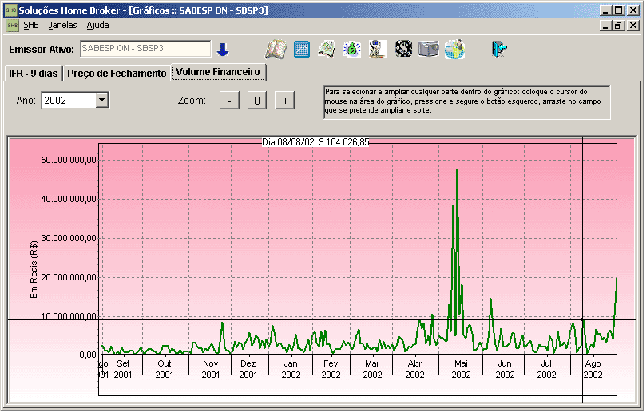Click the blue down arrow beside Emissor Ativo

tap(222, 50)
